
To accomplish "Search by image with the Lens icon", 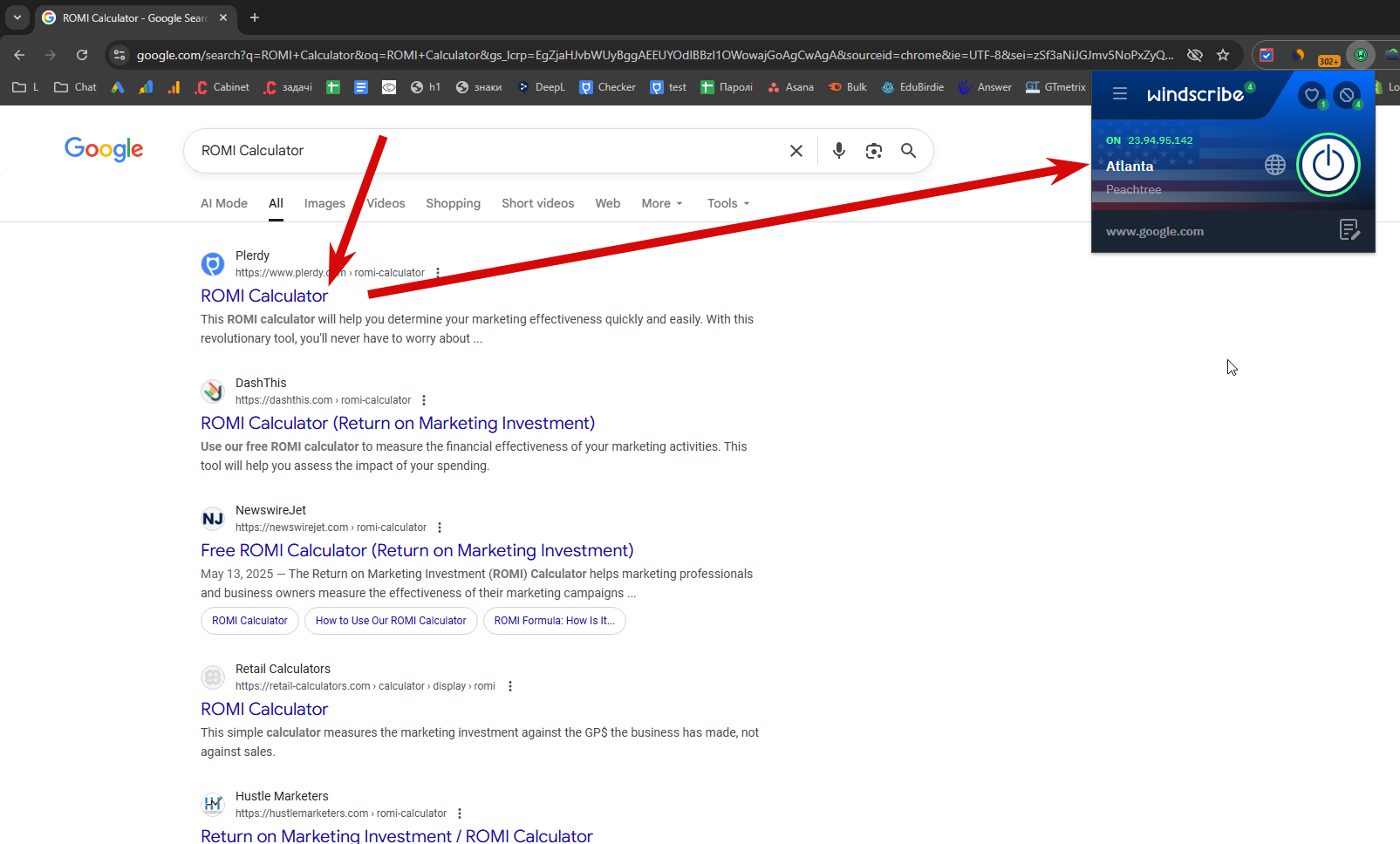I will (x=874, y=151).
